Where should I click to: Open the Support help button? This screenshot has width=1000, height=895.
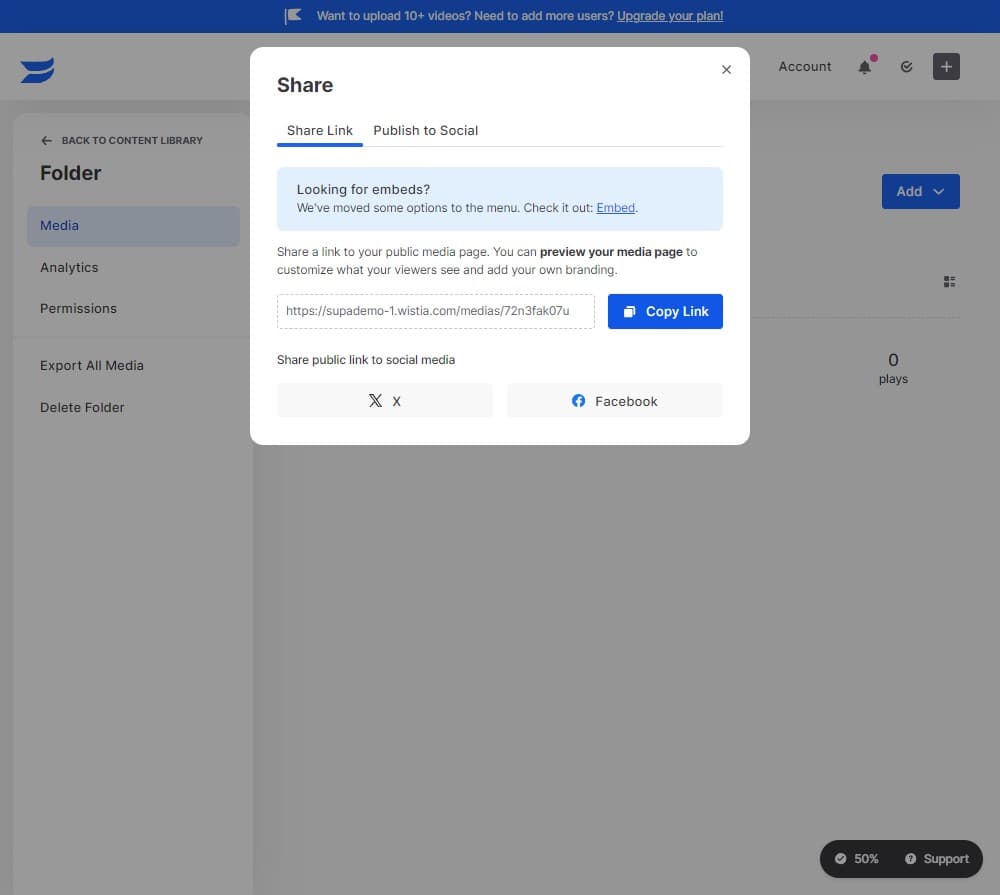point(937,859)
